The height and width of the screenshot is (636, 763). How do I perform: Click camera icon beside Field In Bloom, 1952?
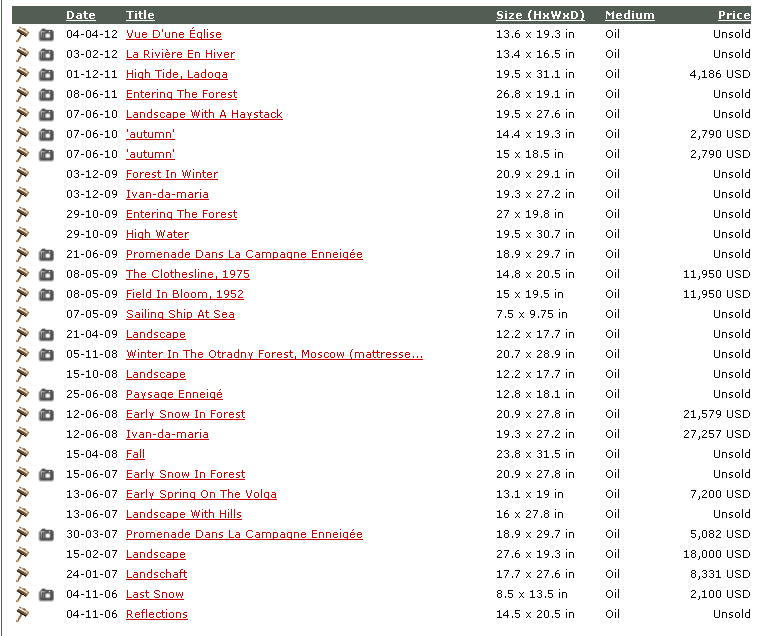pyautogui.click(x=46, y=294)
